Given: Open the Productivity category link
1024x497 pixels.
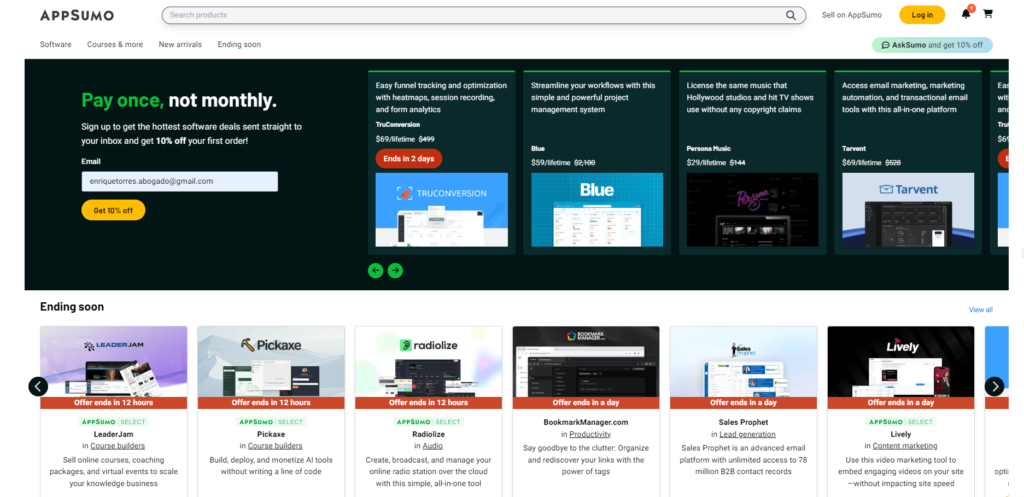Looking at the screenshot, I should pyautogui.click(x=590, y=434).
